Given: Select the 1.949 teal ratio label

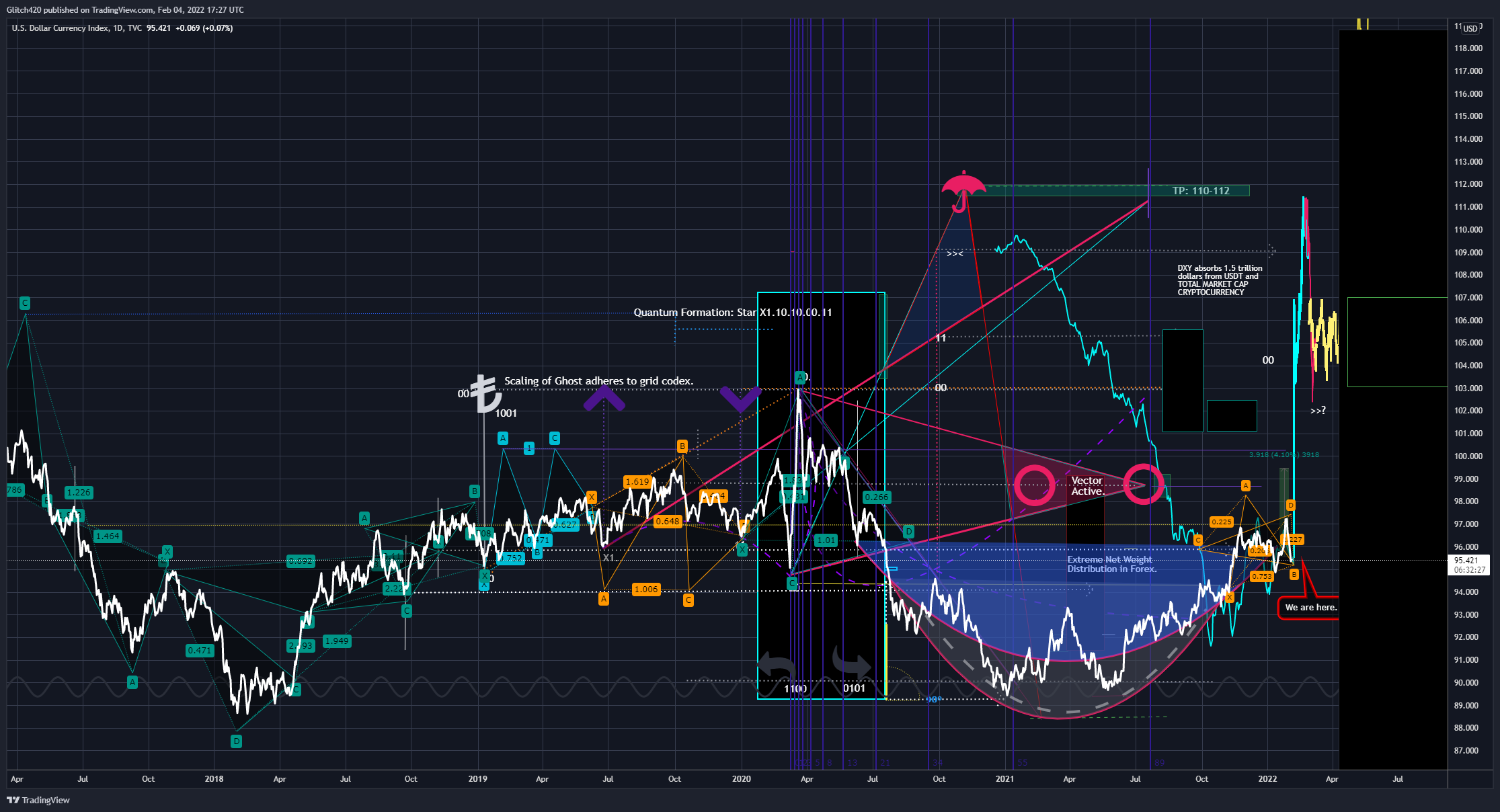Looking at the screenshot, I should point(337,641).
